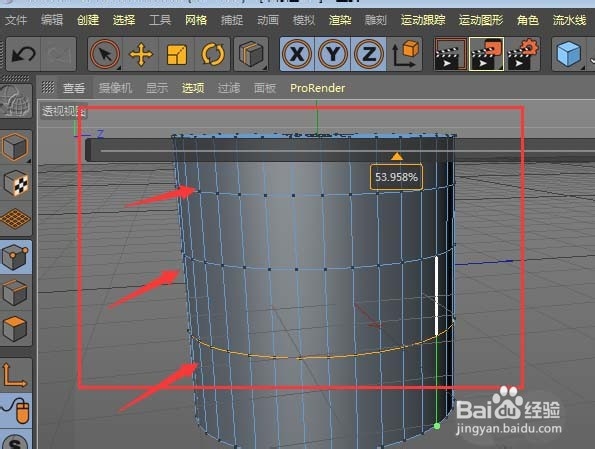The width and height of the screenshot is (595, 449).
Task: Click the 53.958% loop cut value field
Action: pyautogui.click(x=397, y=177)
